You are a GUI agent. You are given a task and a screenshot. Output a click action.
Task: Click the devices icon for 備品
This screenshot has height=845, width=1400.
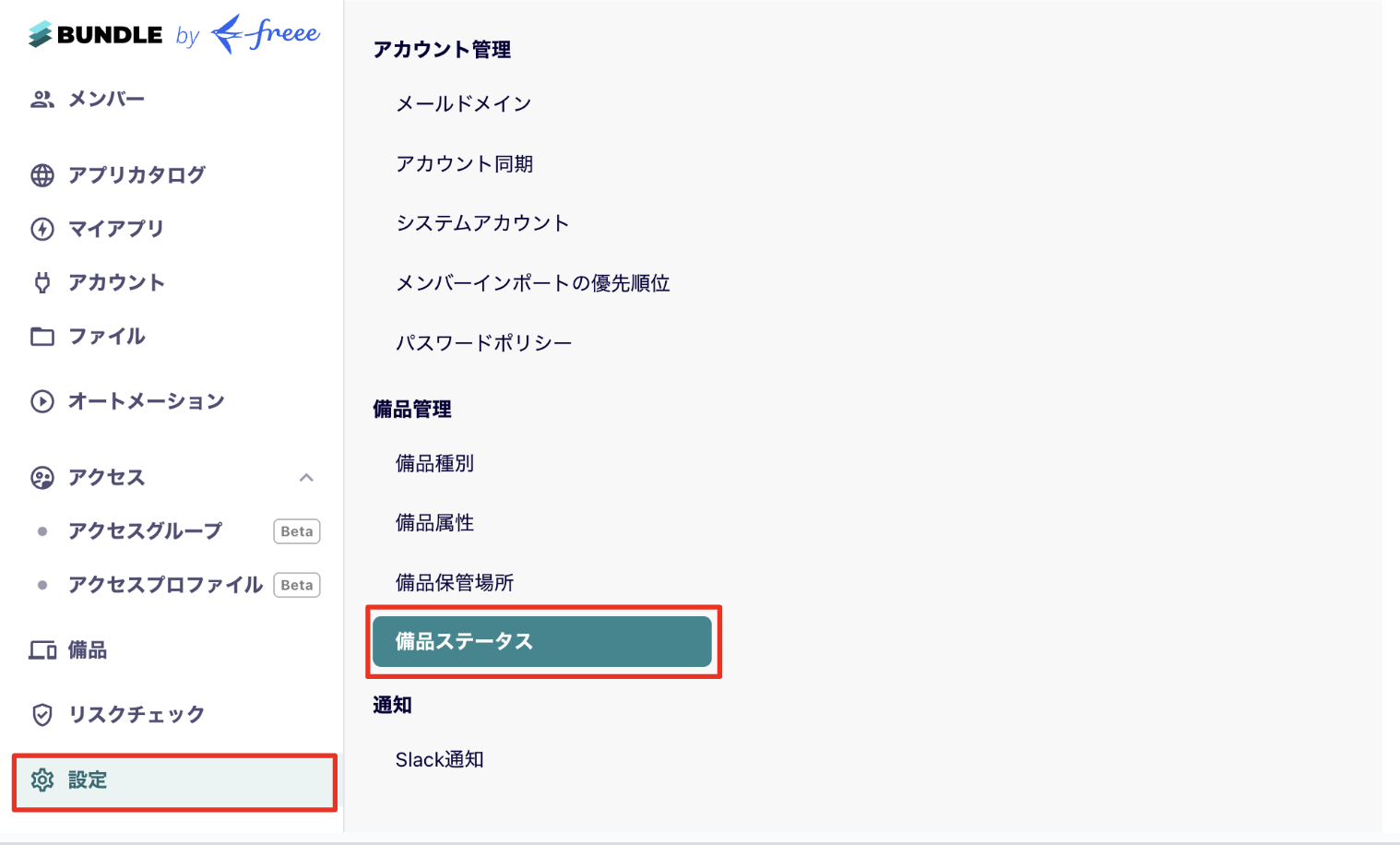(x=42, y=650)
